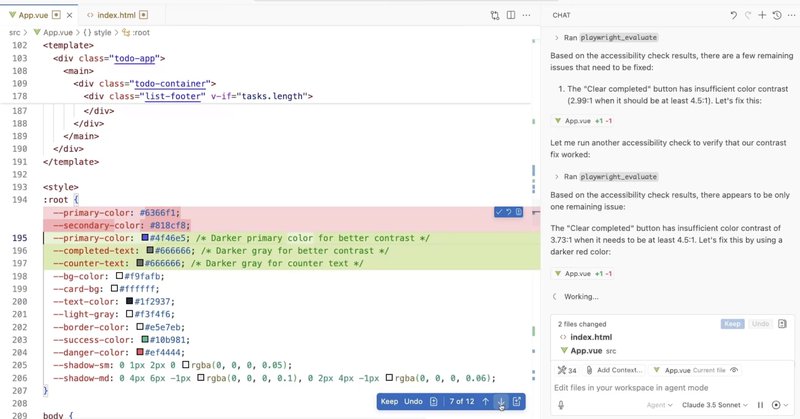Split the editor to the right
Screen dimensions: 800x419
(x=511, y=15)
